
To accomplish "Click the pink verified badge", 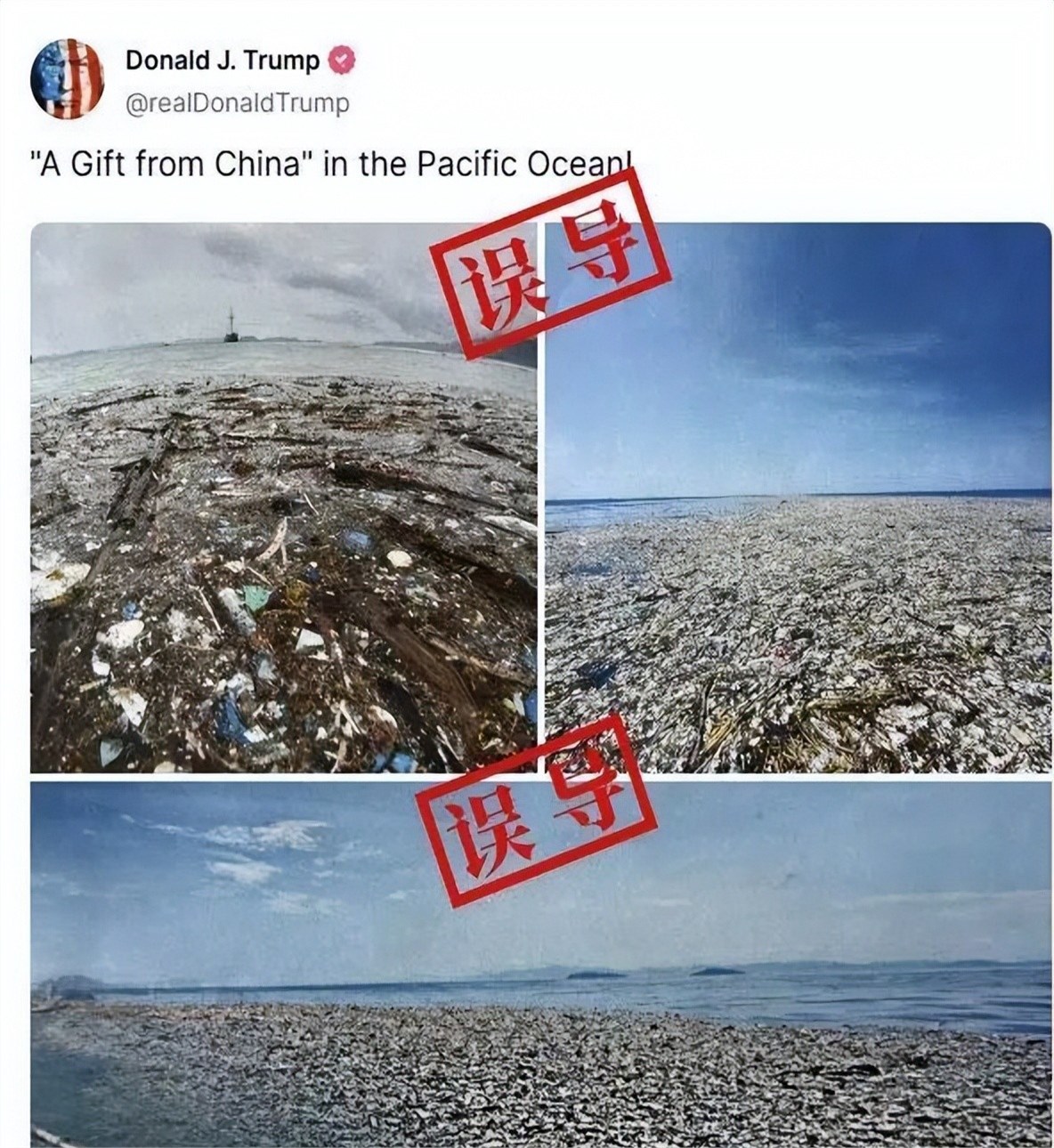I will 342,61.
